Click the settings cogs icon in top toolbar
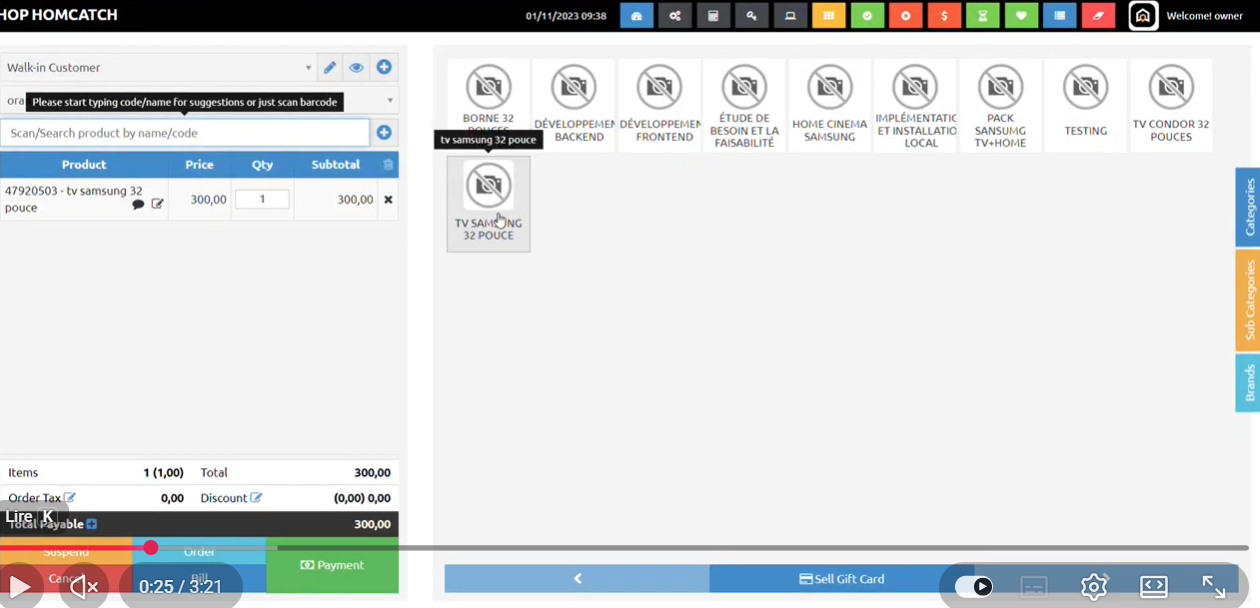 (x=675, y=16)
